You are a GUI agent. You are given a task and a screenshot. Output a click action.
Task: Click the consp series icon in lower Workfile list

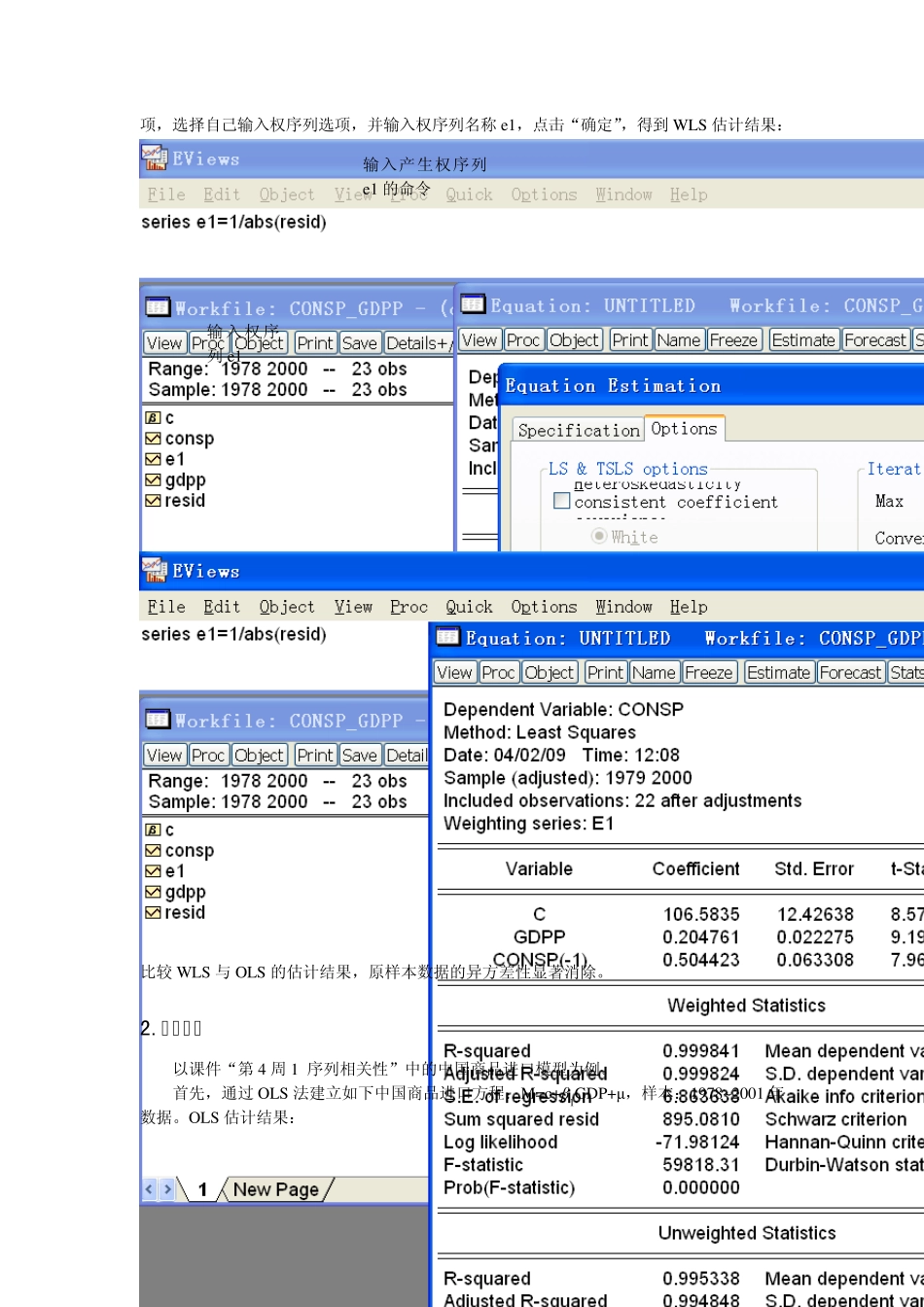tap(153, 851)
